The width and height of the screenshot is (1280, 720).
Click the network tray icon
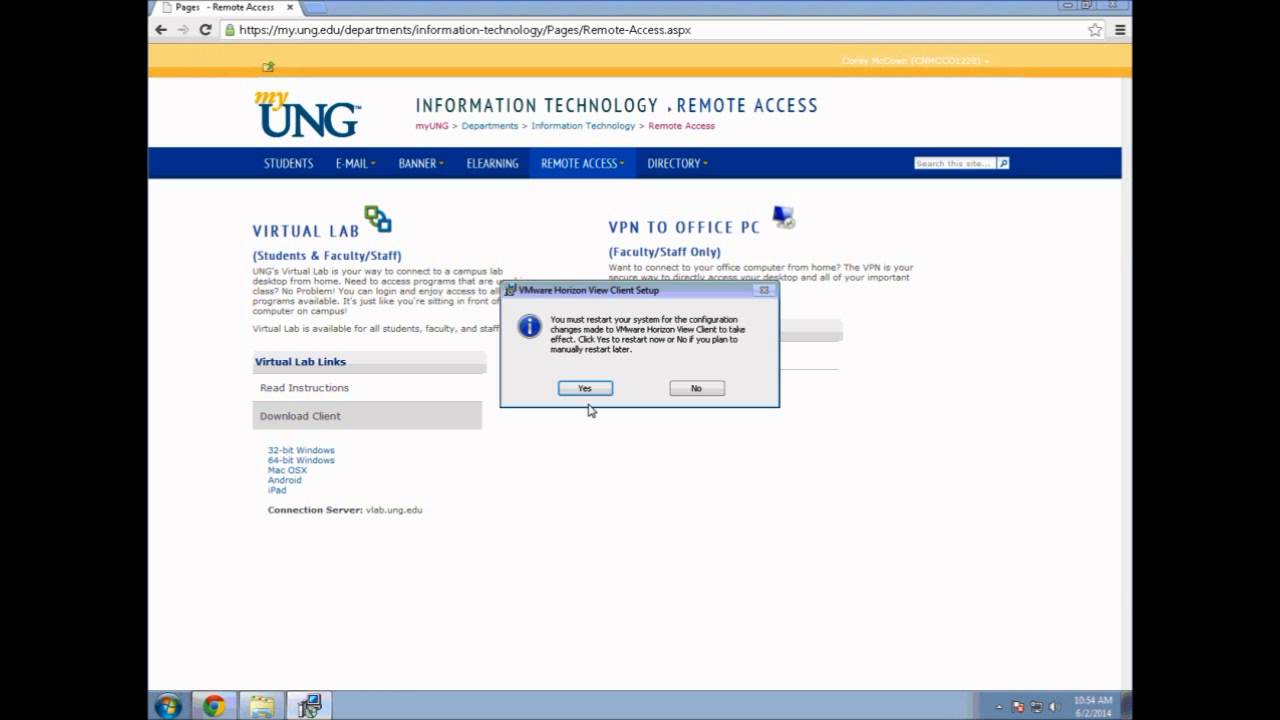[x=1036, y=707]
